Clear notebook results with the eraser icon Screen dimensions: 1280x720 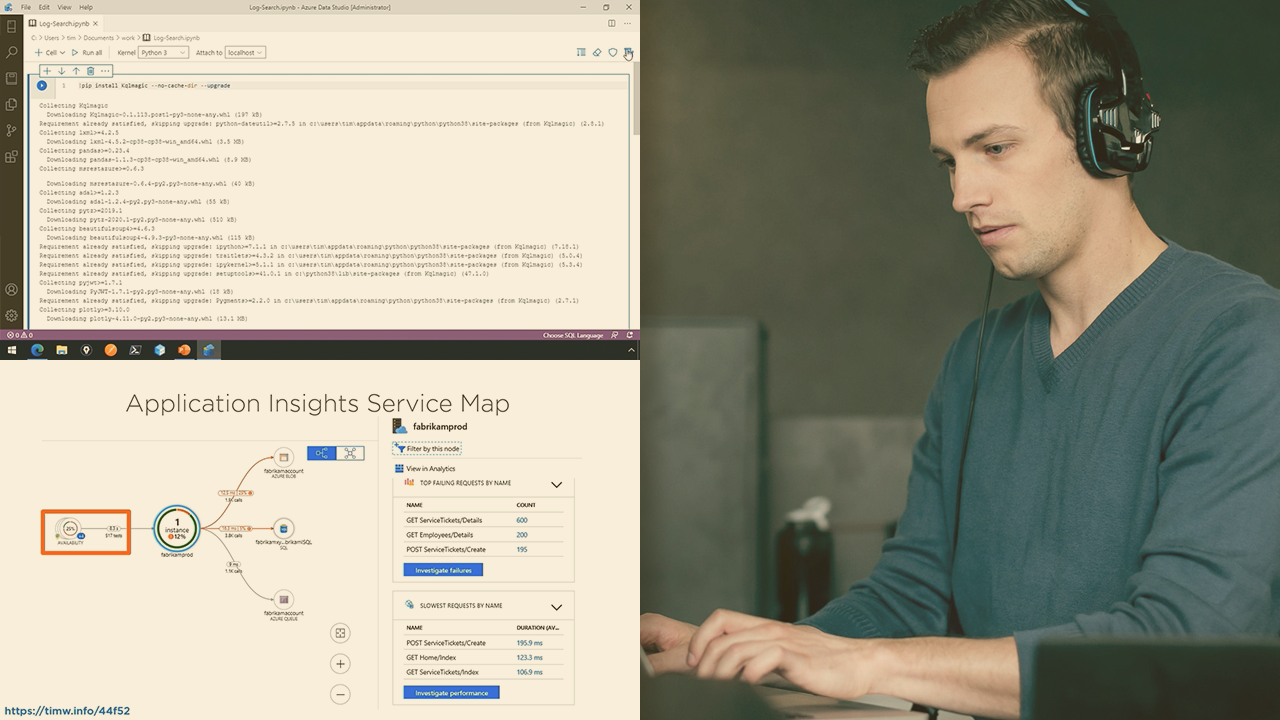(x=597, y=52)
